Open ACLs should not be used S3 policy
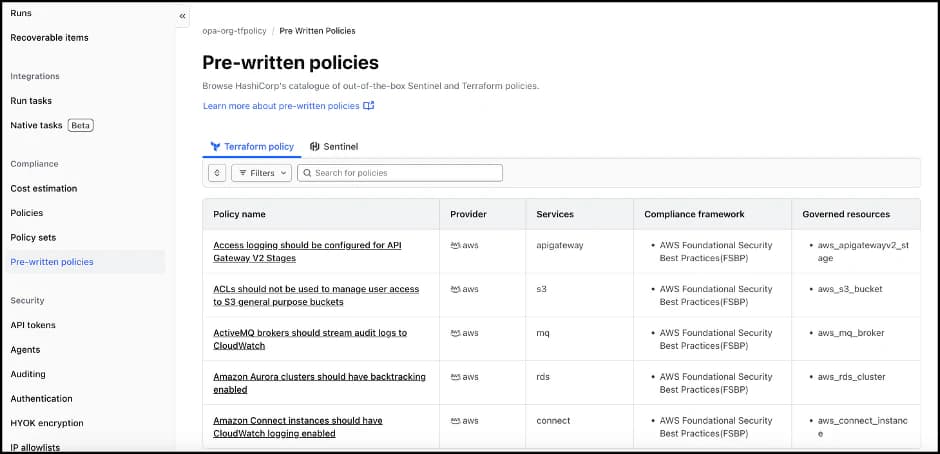940x454 pixels. [x=316, y=296]
